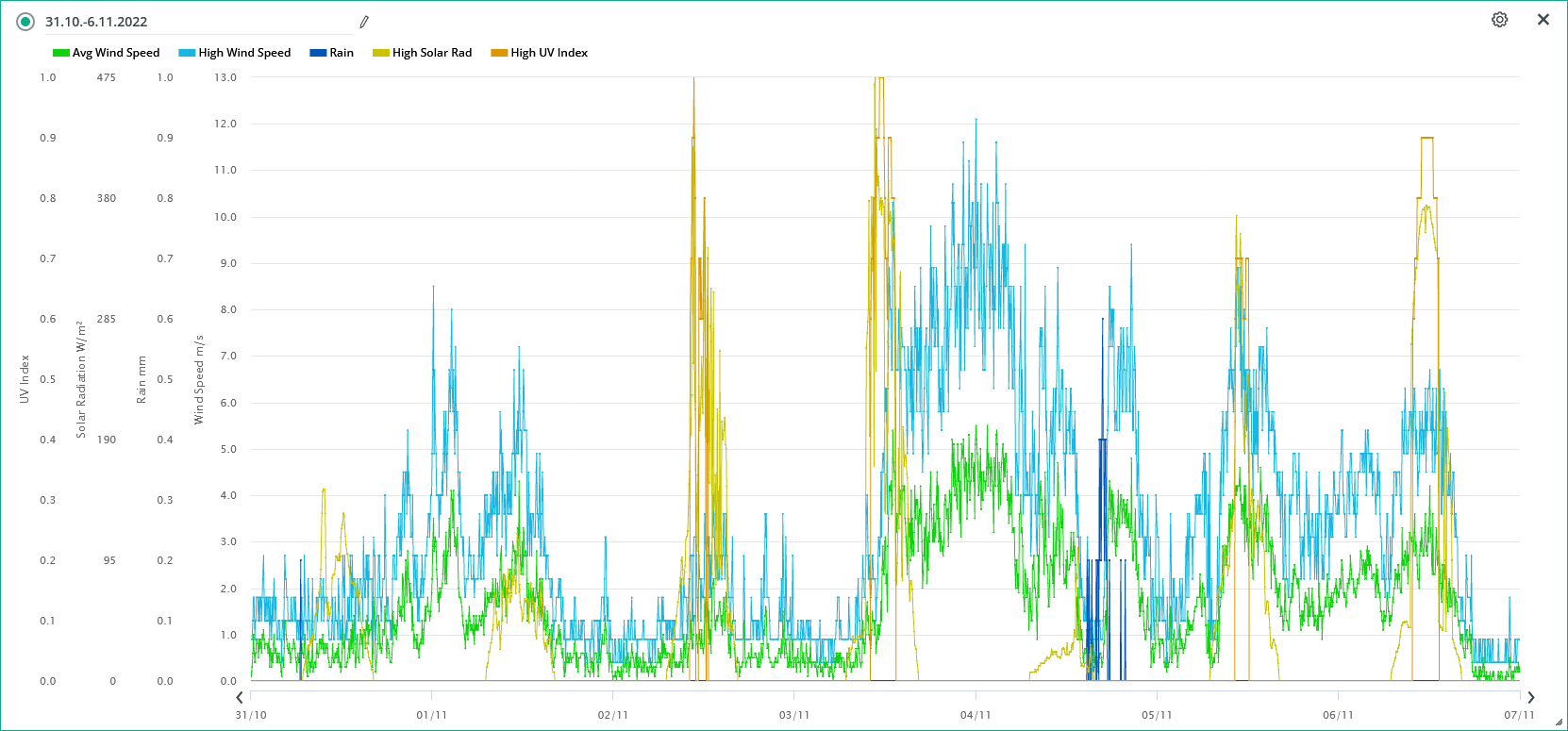Screen dimensions: 1568x731
Task: Toggle the High UV Index legend label
Action: 549,53
